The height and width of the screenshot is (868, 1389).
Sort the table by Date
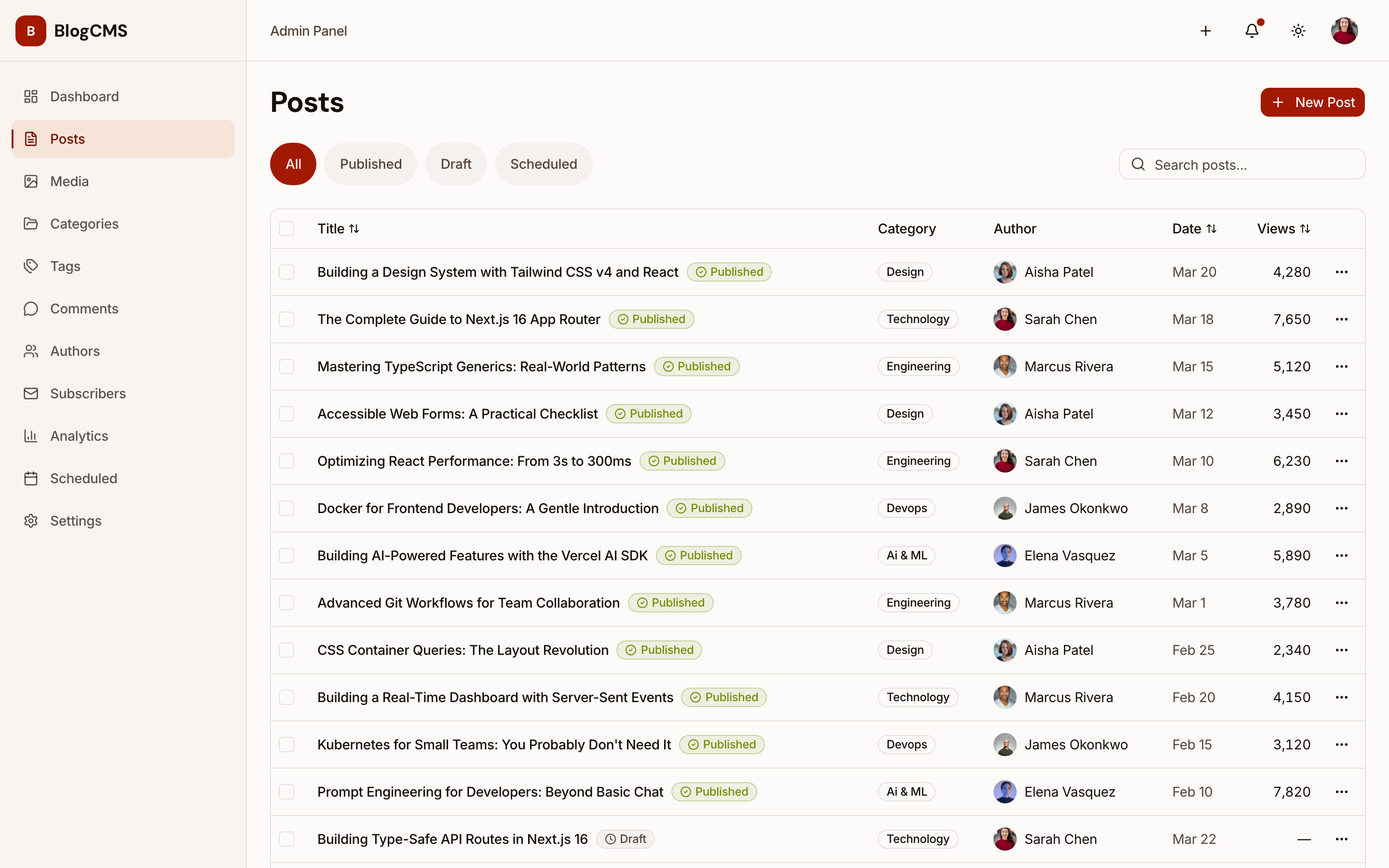(1194, 228)
